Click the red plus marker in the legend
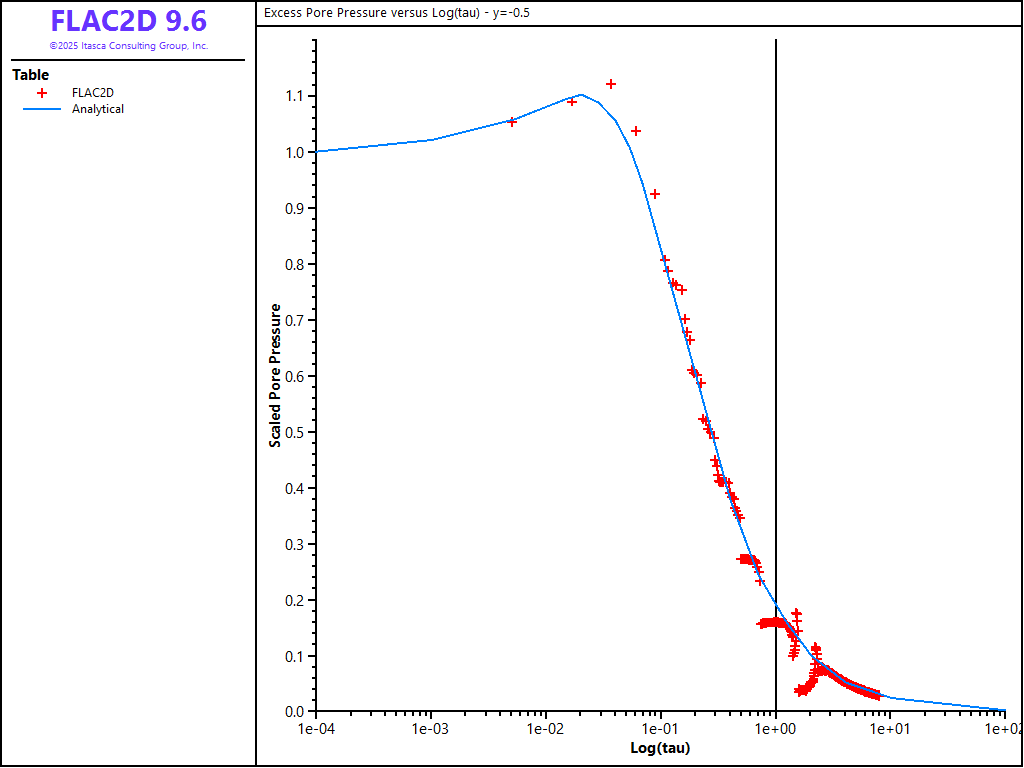Screen dimensions: 1024x768 coord(42,93)
